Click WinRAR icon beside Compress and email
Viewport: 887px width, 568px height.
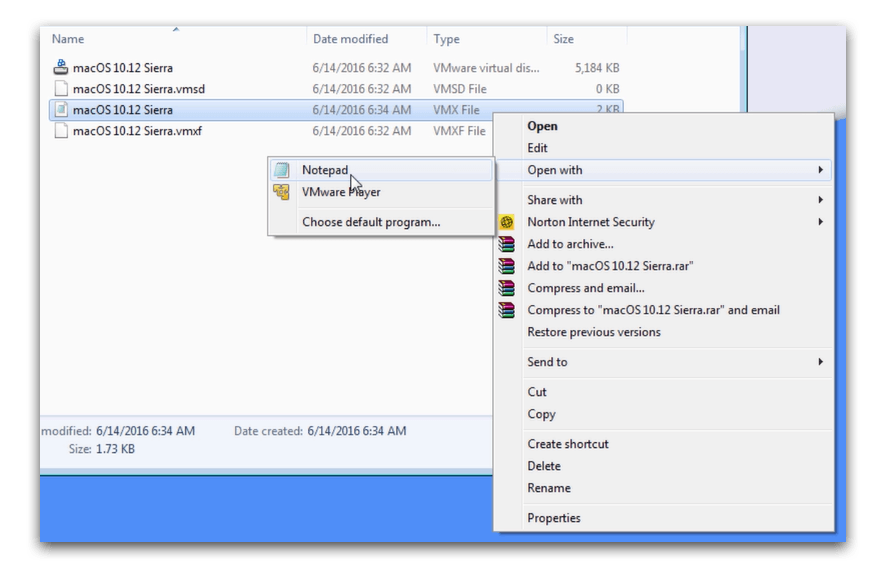click(506, 288)
